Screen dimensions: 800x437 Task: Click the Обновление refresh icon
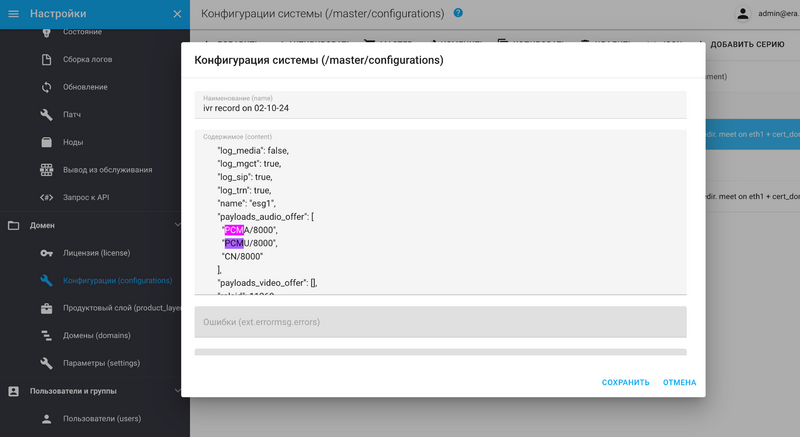pyautogui.click(x=46, y=87)
